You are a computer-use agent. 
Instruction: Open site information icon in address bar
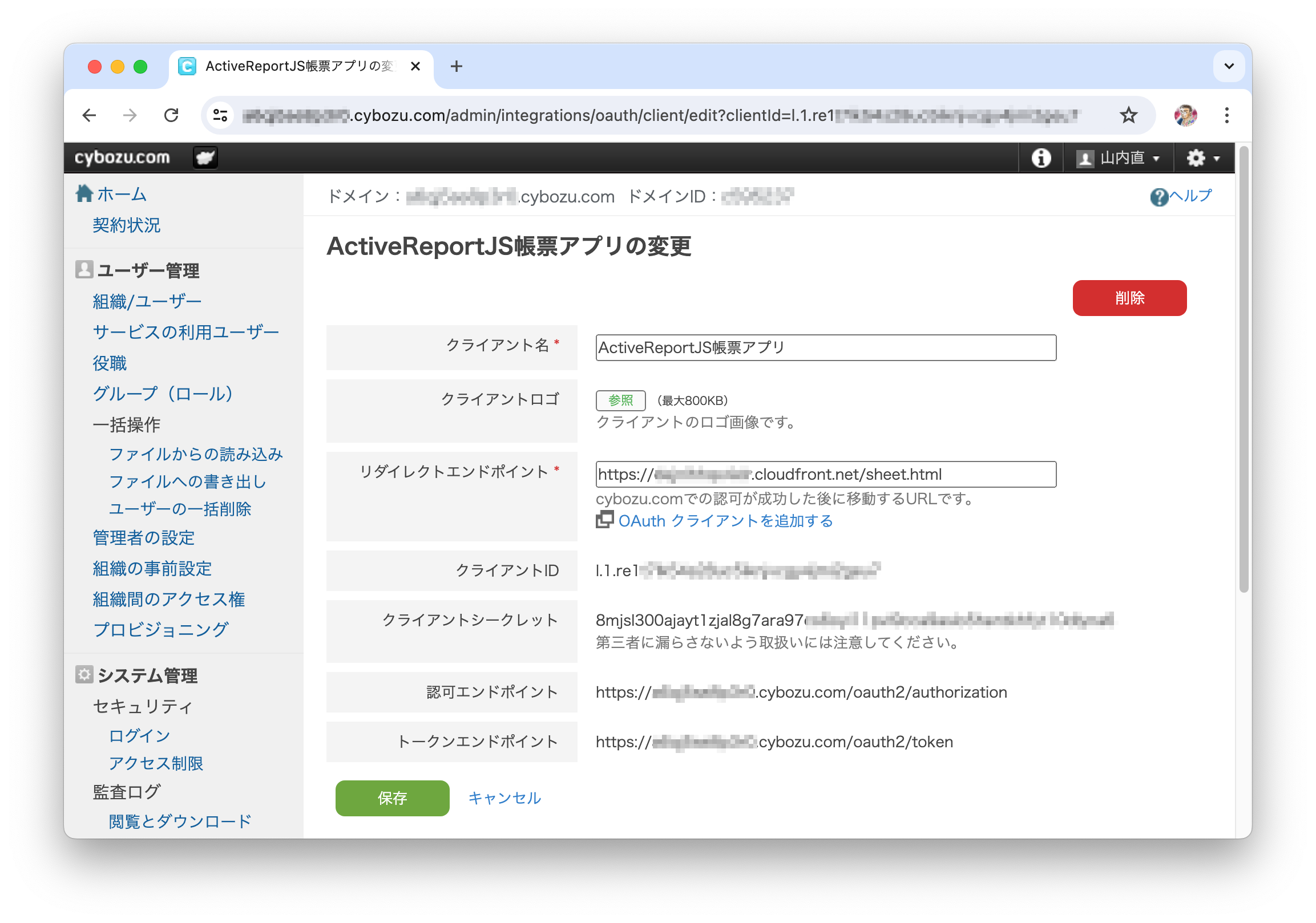tap(221, 115)
